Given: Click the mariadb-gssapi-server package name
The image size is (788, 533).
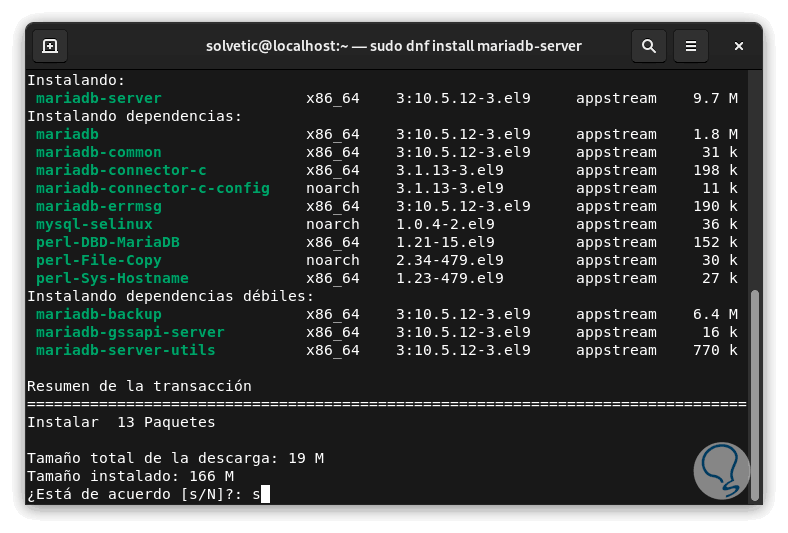Looking at the screenshot, I should click(130, 332).
